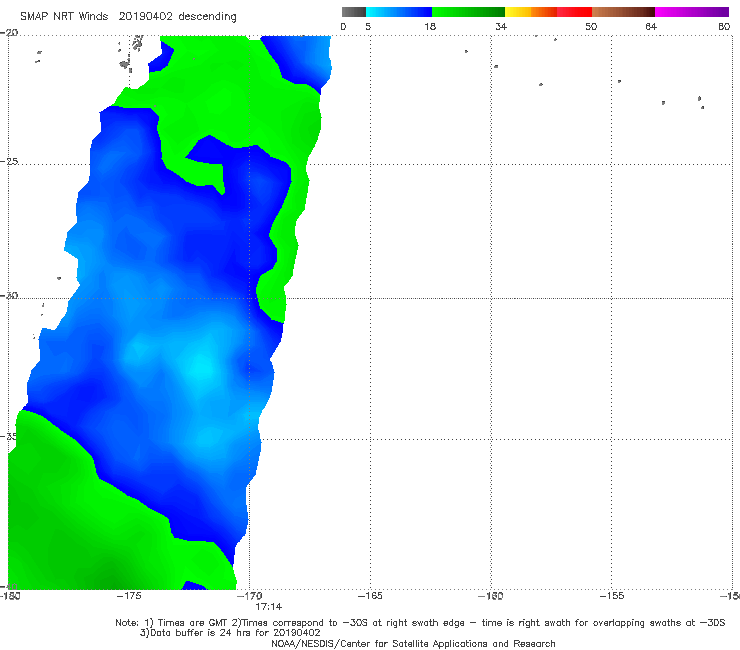Click the magenta-purple segment of the color bar

(692, 12)
